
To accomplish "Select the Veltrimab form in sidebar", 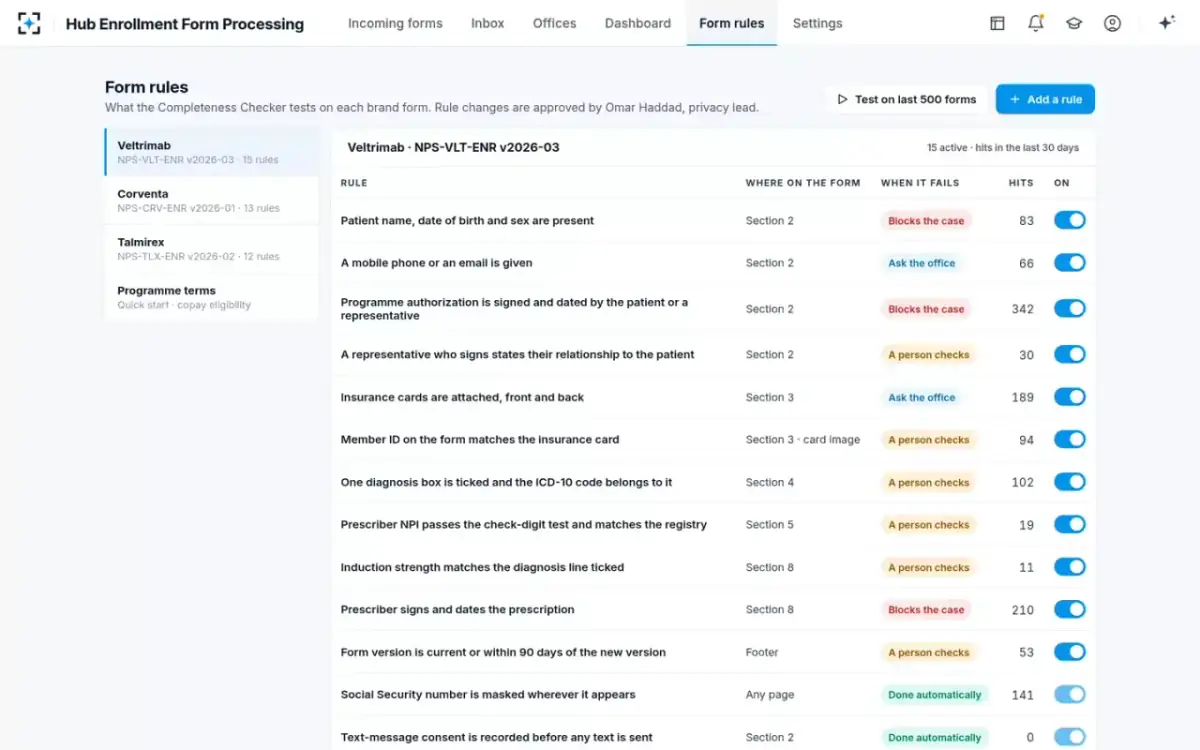I will 212,152.
